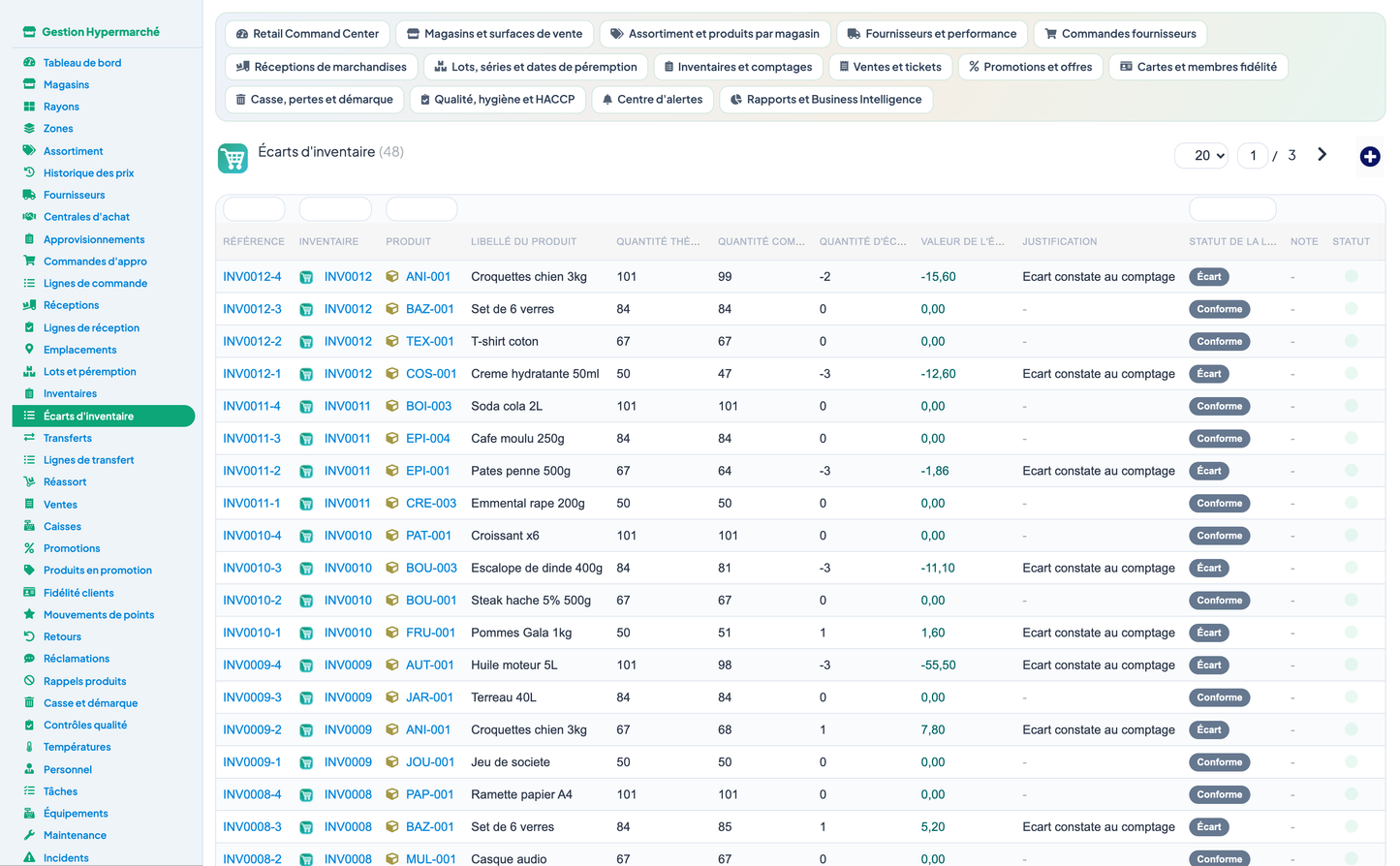Click the Transferts arrows icon
The image size is (1400, 866).
(29, 438)
